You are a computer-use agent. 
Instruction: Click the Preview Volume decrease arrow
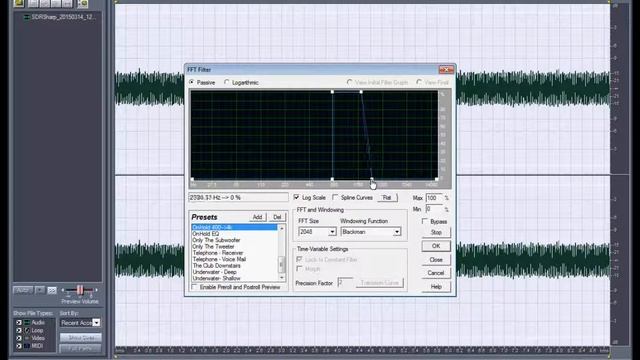[x=63, y=290]
